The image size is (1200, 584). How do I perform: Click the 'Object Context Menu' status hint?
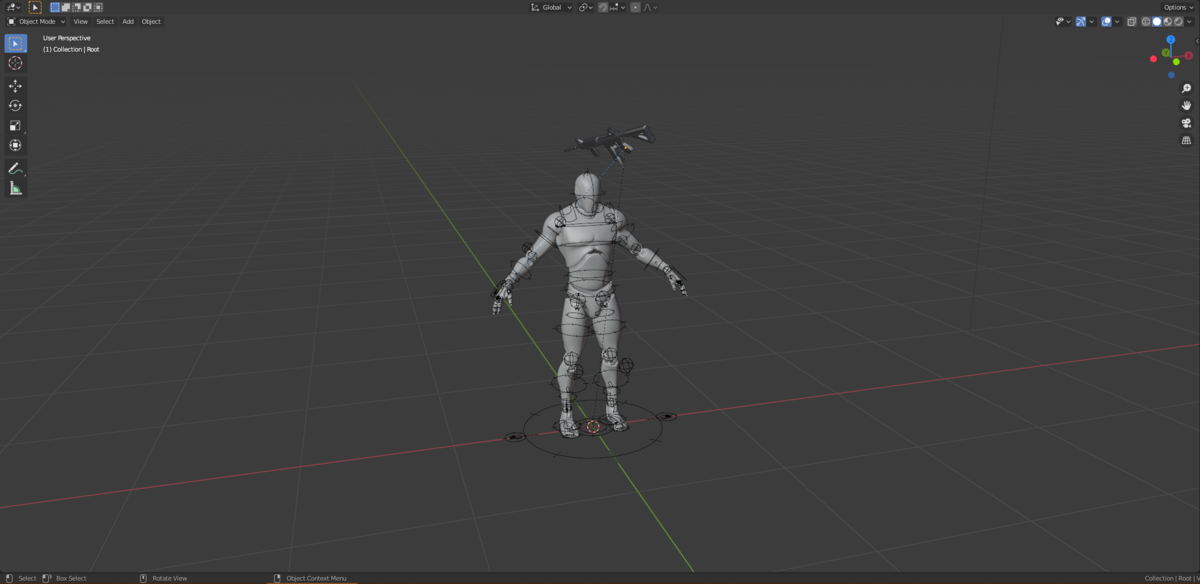(316, 578)
